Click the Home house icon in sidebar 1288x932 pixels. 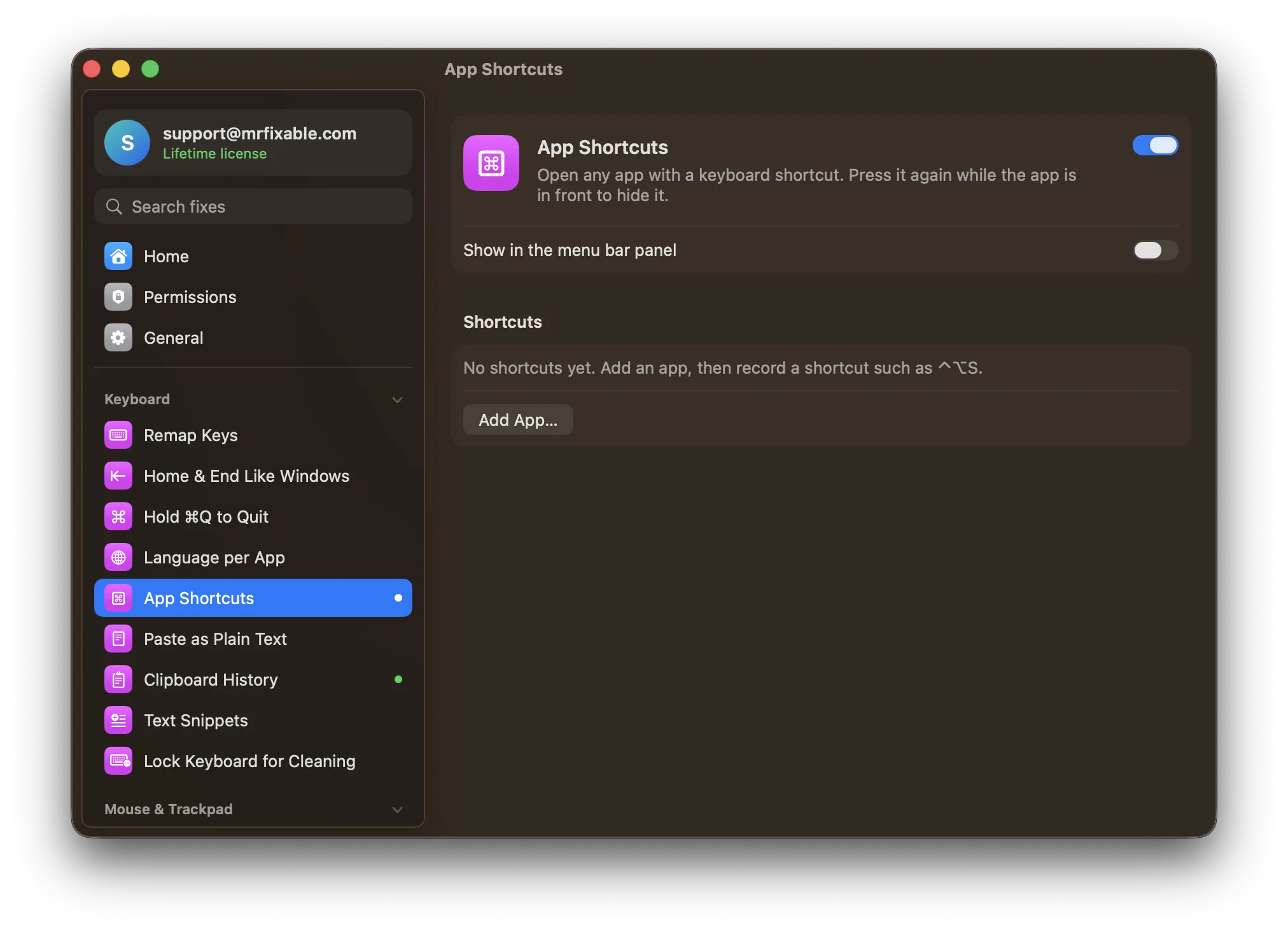118,257
